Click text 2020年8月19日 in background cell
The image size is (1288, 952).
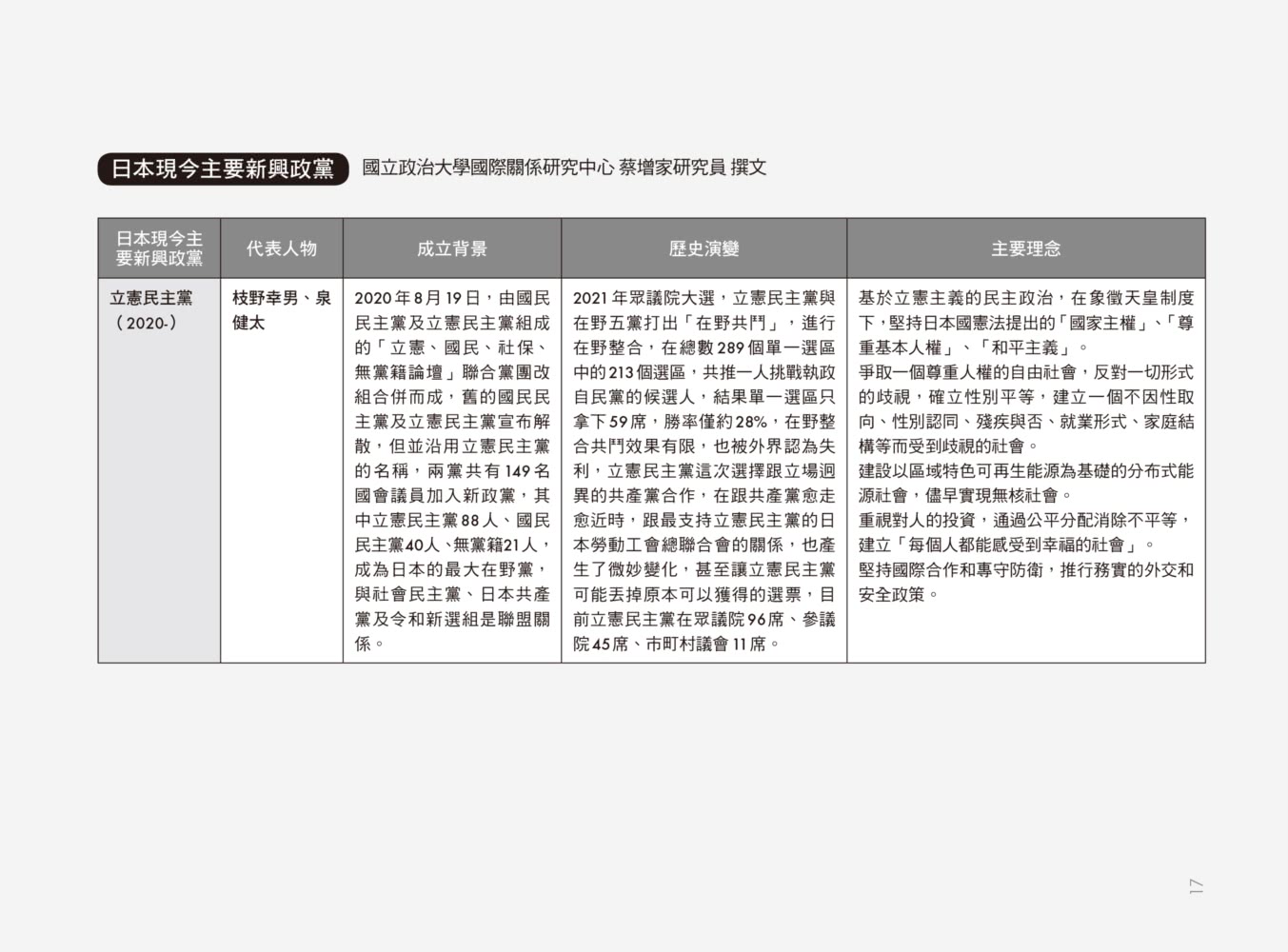point(418,298)
